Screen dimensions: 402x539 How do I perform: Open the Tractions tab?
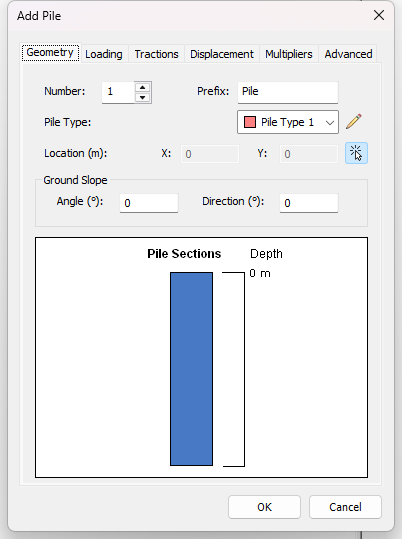click(x=156, y=54)
